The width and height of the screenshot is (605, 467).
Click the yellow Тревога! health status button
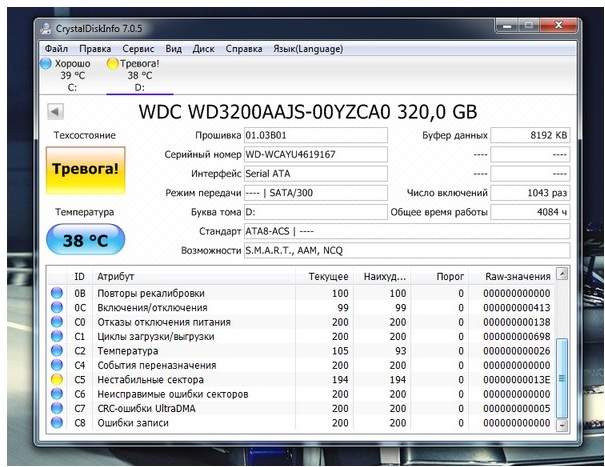(x=85, y=169)
